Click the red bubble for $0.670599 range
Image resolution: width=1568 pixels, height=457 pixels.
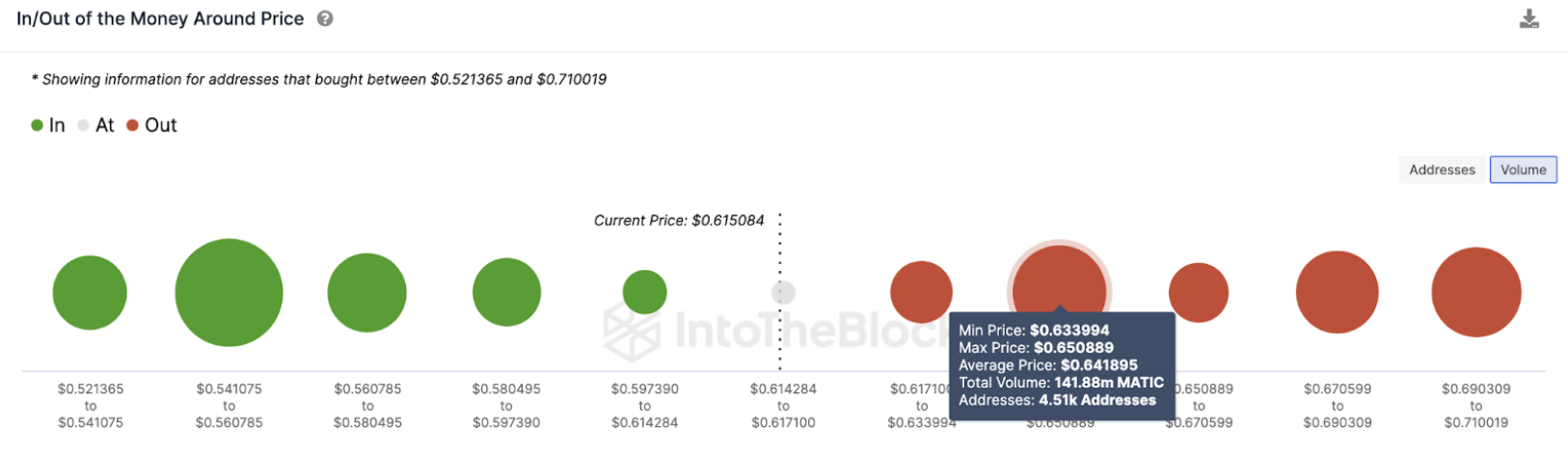tap(1337, 292)
